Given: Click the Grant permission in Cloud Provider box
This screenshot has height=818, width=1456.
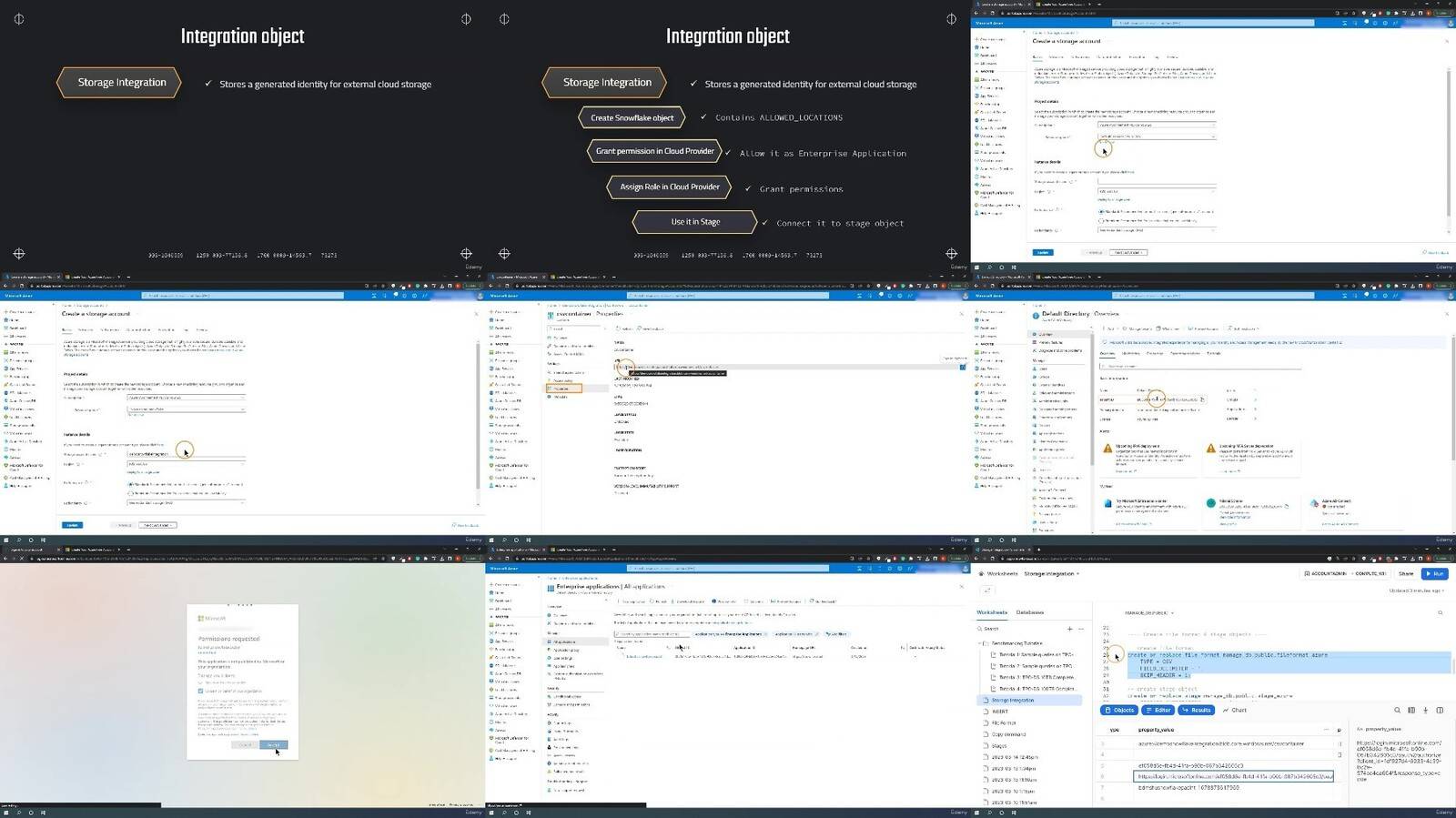Looking at the screenshot, I should 655,151.
